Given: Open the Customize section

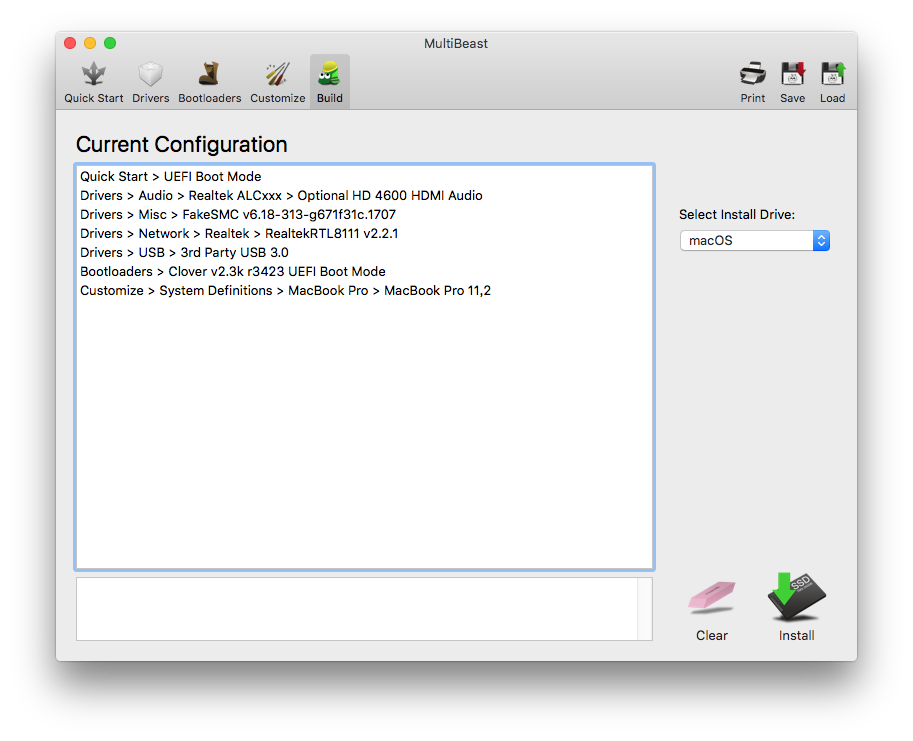Looking at the screenshot, I should click(278, 83).
